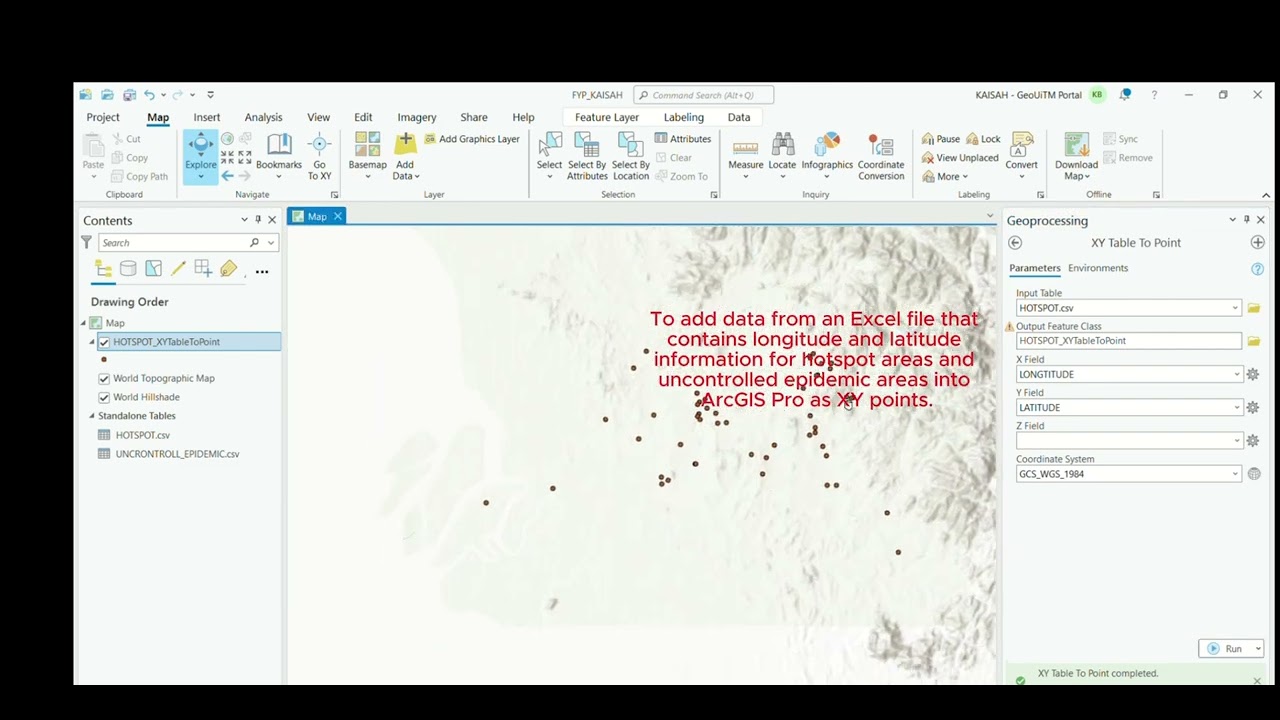1280x720 pixels.
Task: Click the KB user profile badge
Action: (1098, 95)
